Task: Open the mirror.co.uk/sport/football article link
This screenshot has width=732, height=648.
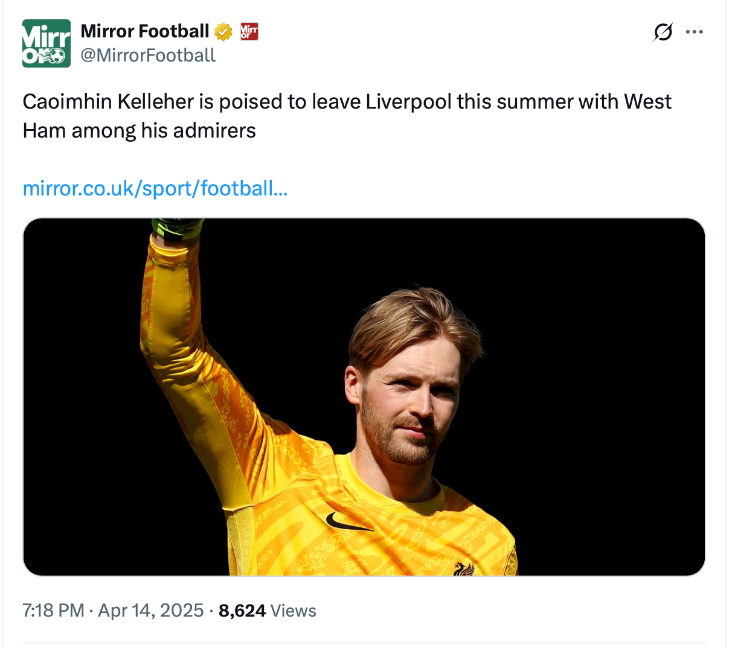Action: click(155, 187)
